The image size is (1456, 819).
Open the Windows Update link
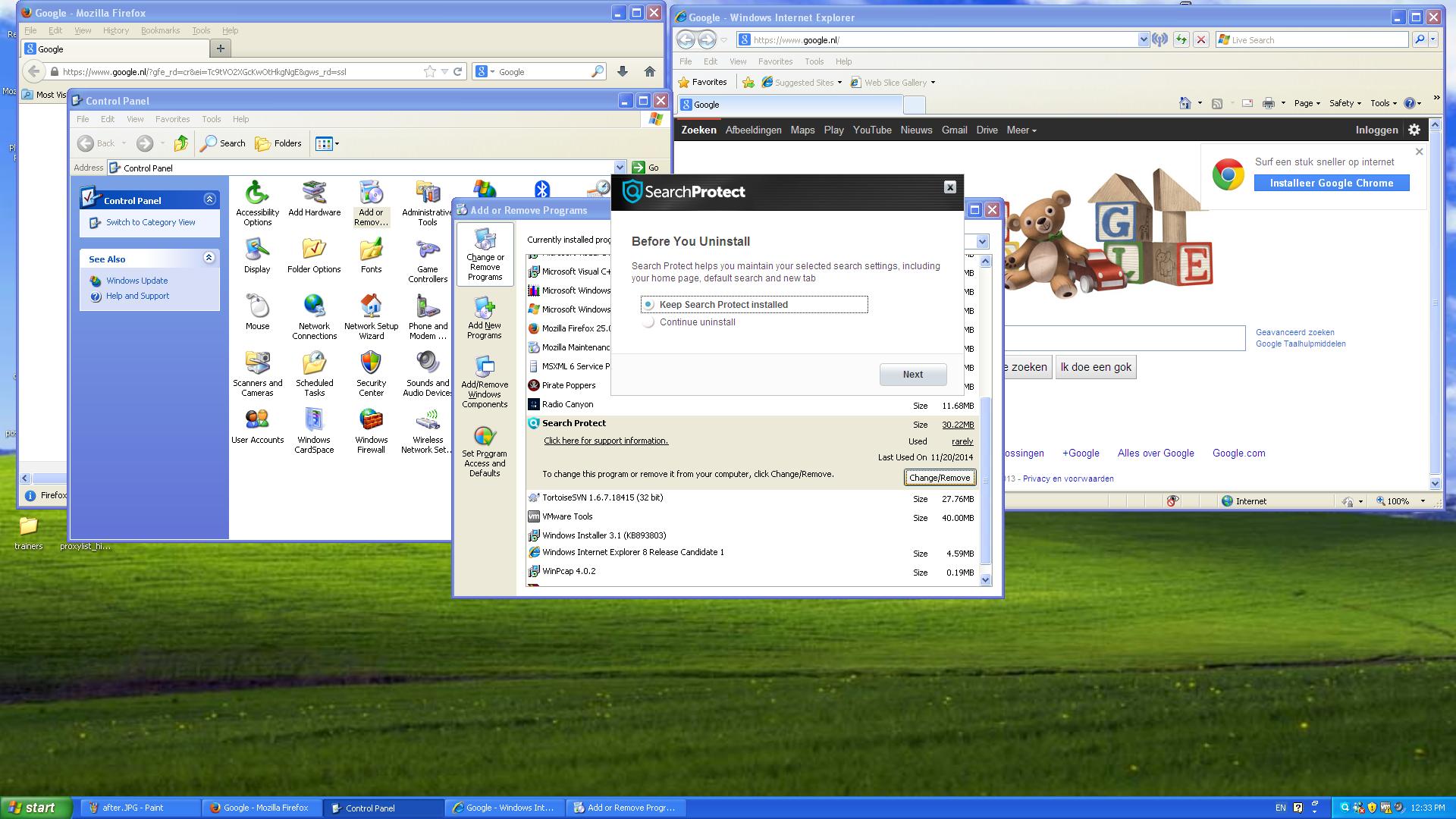(x=136, y=281)
